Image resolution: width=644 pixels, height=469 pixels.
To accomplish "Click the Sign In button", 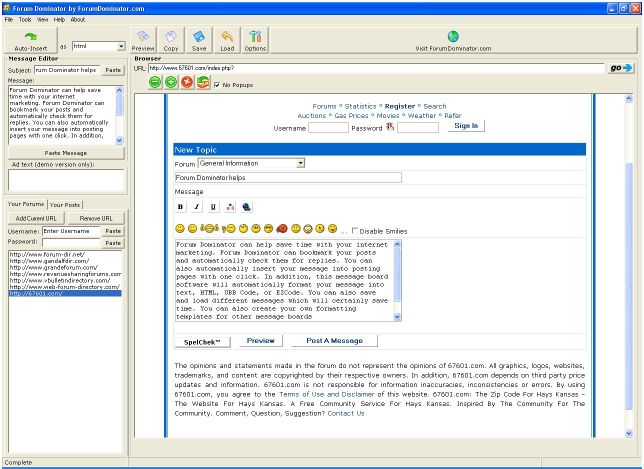I will tap(466, 126).
